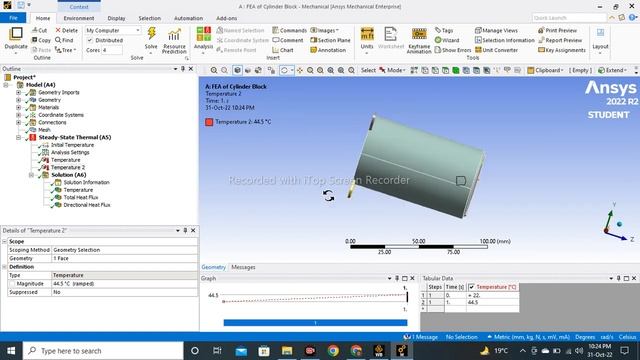Insert Commands object
Viewport: 640px width, 360px height.
pos(289,30)
